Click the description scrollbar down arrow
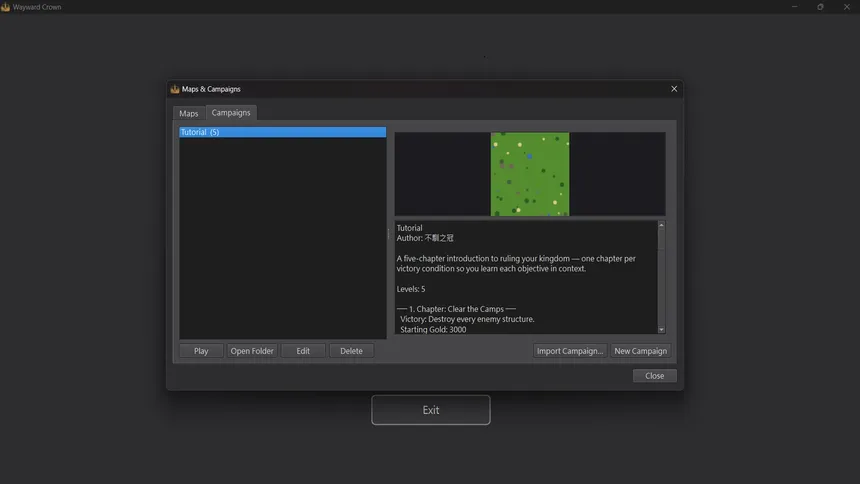 click(x=661, y=330)
